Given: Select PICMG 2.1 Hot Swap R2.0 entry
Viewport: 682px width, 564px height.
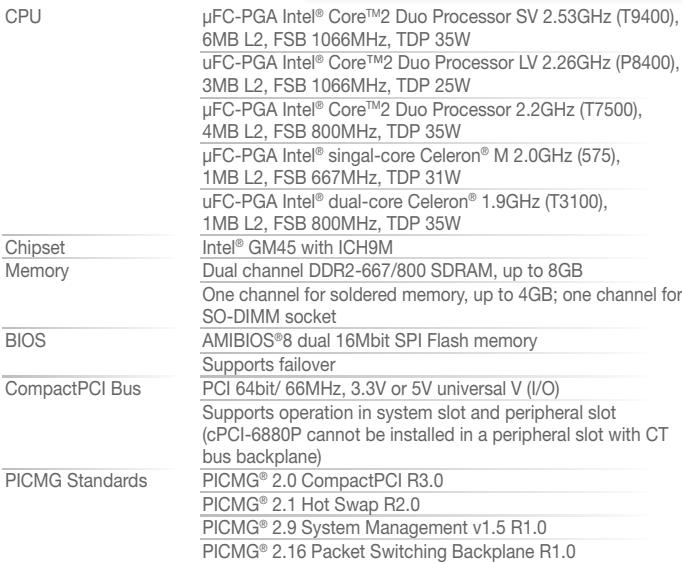Looking at the screenshot, I should [x=311, y=505].
